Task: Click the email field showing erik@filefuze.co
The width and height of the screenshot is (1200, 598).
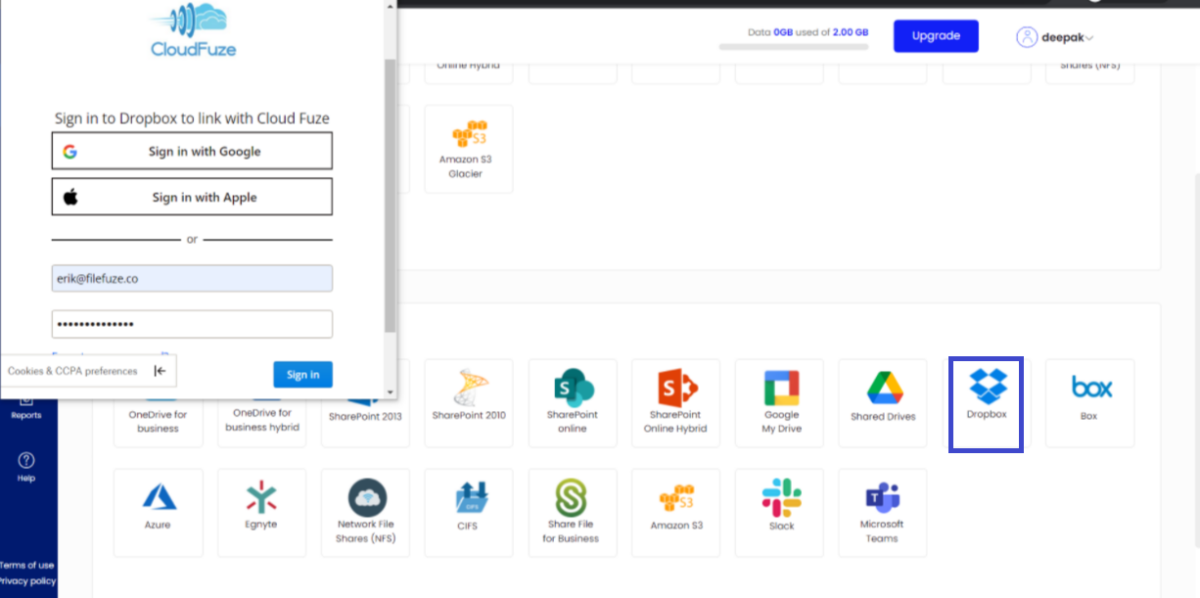Action: click(191, 278)
